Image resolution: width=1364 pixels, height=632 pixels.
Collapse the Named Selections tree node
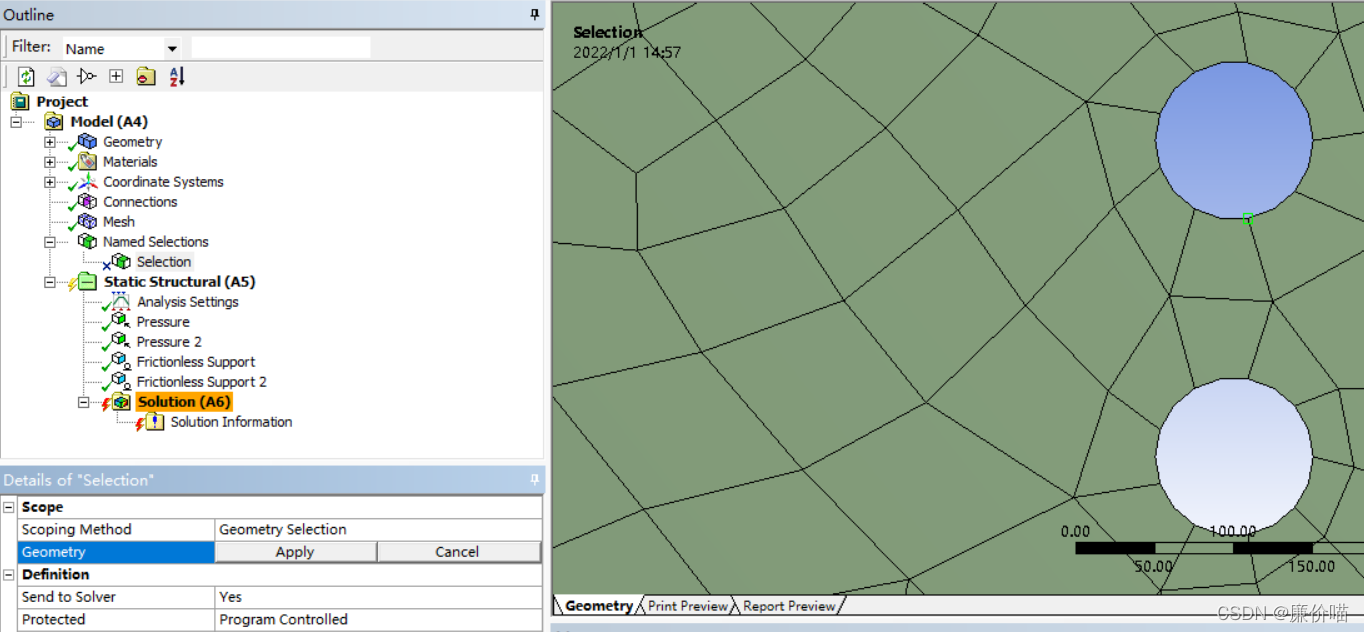[x=50, y=242]
